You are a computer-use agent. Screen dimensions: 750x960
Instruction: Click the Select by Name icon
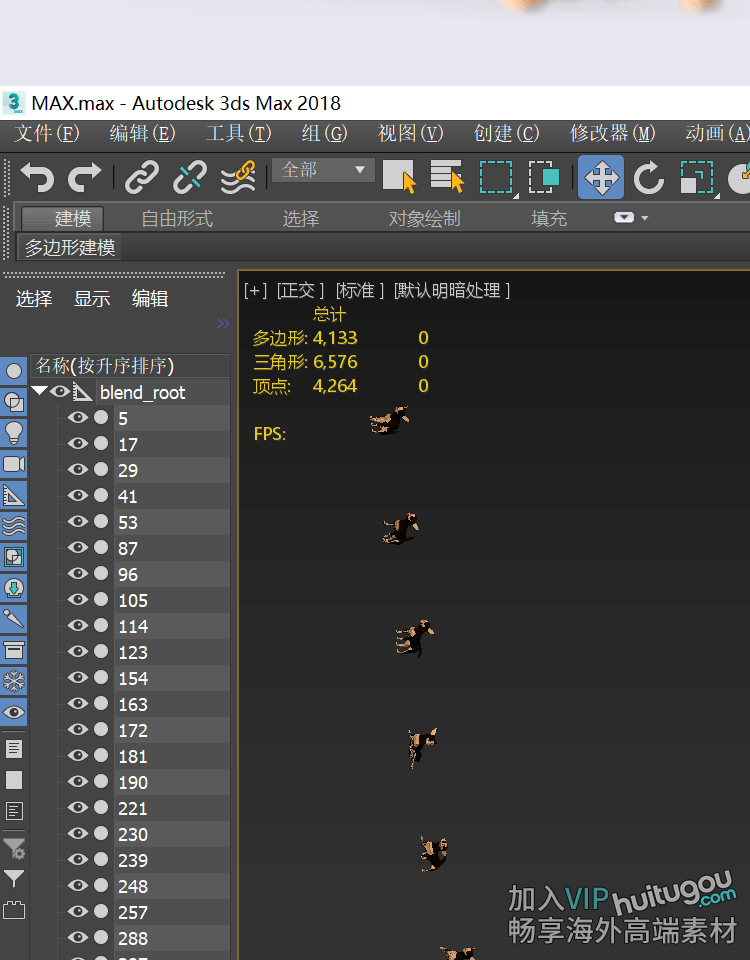[x=447, y=177]
